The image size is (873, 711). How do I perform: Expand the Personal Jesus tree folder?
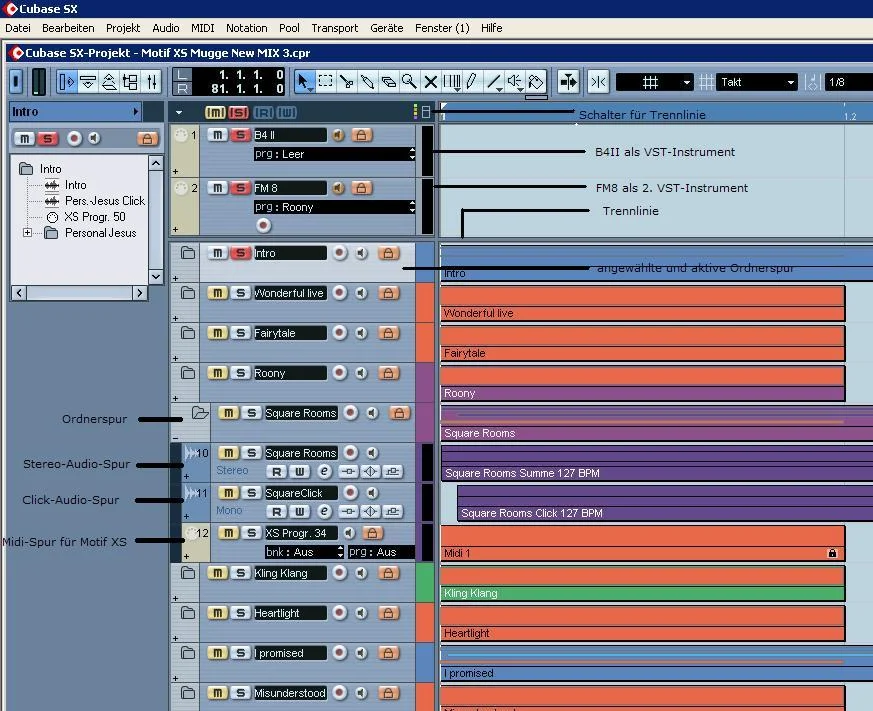(28, 233)
